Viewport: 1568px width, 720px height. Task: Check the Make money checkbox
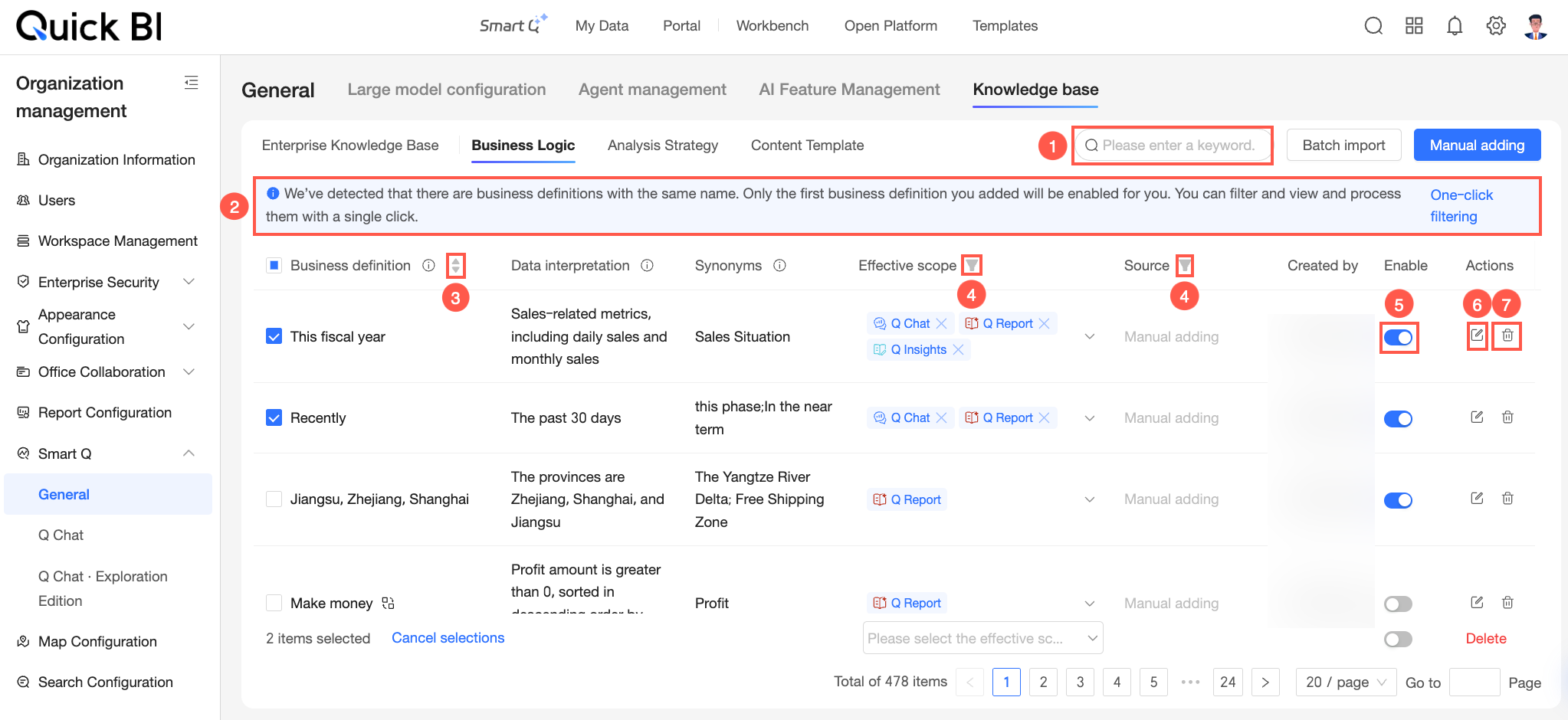click(x=274, y=603)
